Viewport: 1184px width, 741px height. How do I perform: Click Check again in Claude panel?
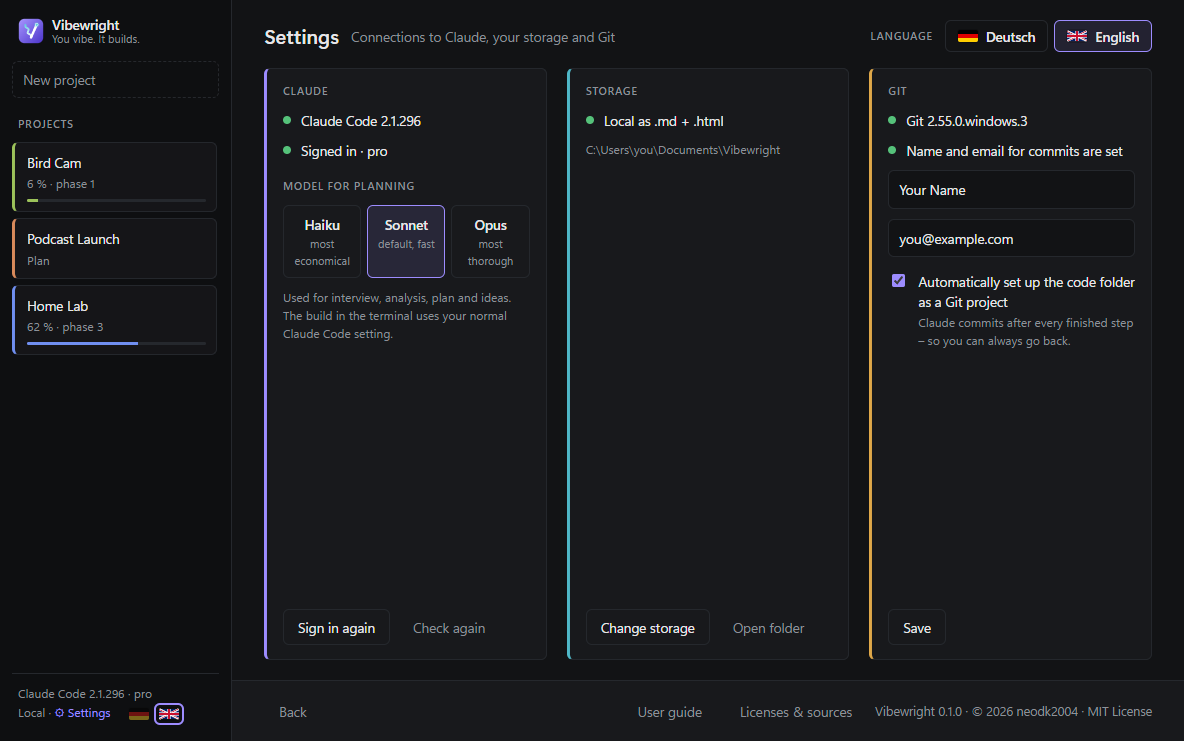click(x=449, y=628)
